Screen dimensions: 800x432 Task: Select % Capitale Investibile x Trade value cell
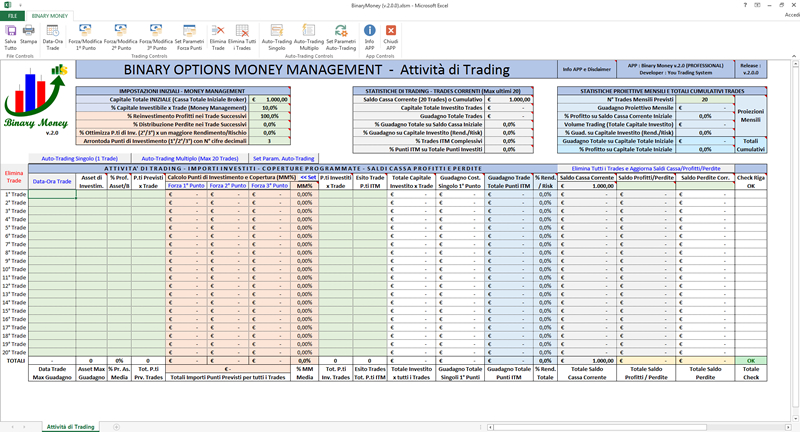tap(269, 108)
